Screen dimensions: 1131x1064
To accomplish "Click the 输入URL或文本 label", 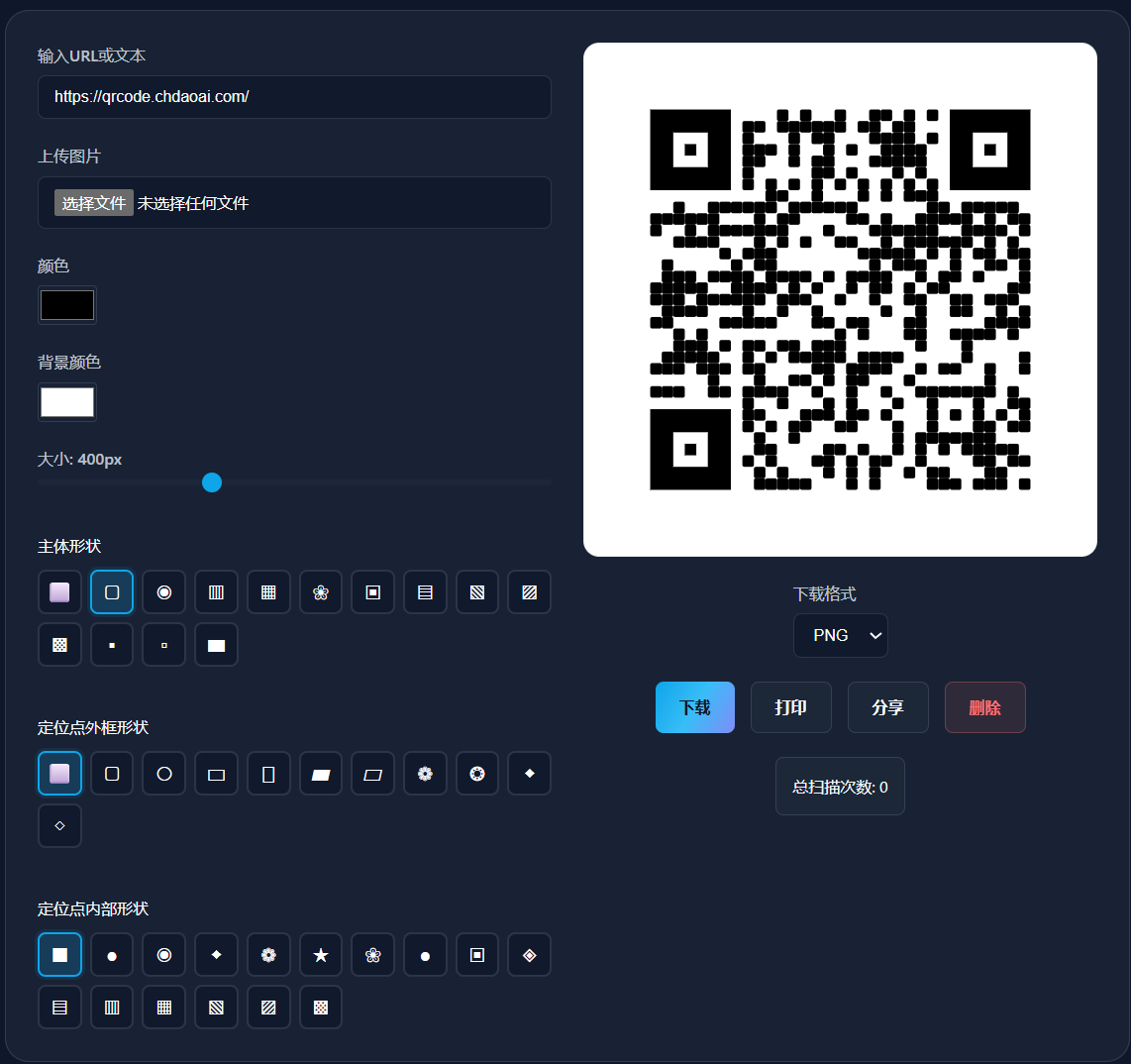I will point(91,55).
